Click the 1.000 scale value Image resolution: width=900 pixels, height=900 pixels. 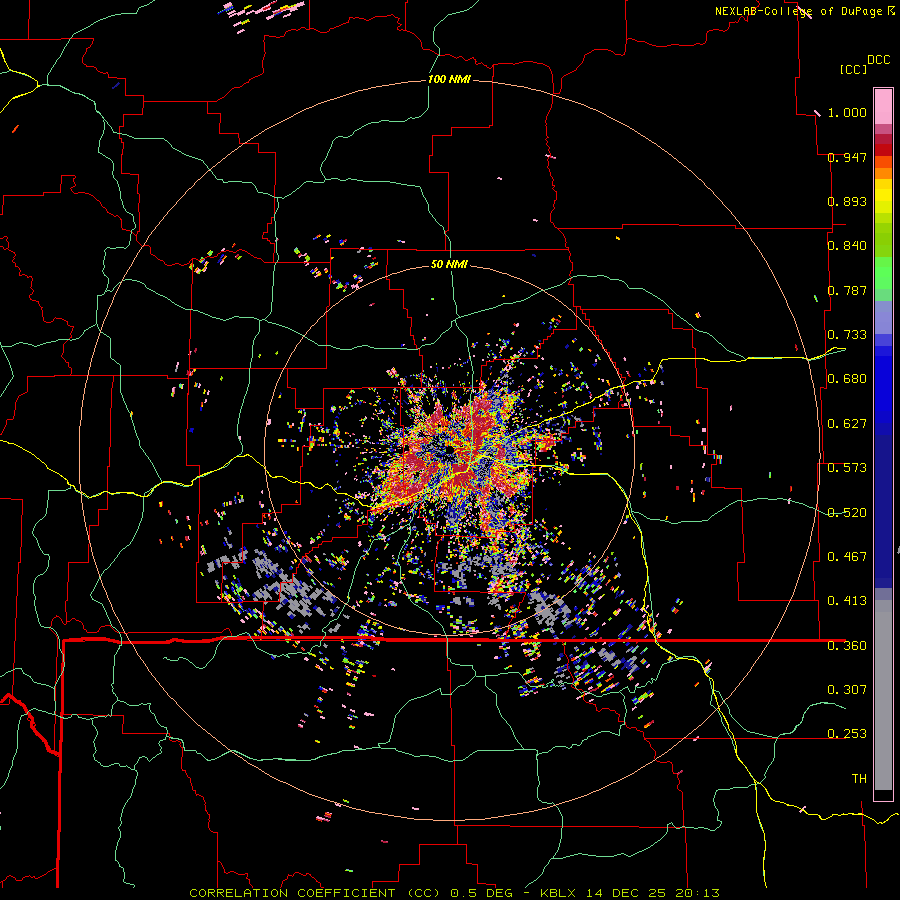(x=847, y=112)
